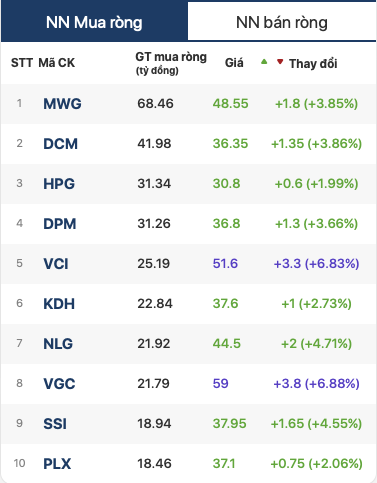Viewport: 377px width, 483px height.
Task: Open NLG stock ticker
Action: (58, 344)
